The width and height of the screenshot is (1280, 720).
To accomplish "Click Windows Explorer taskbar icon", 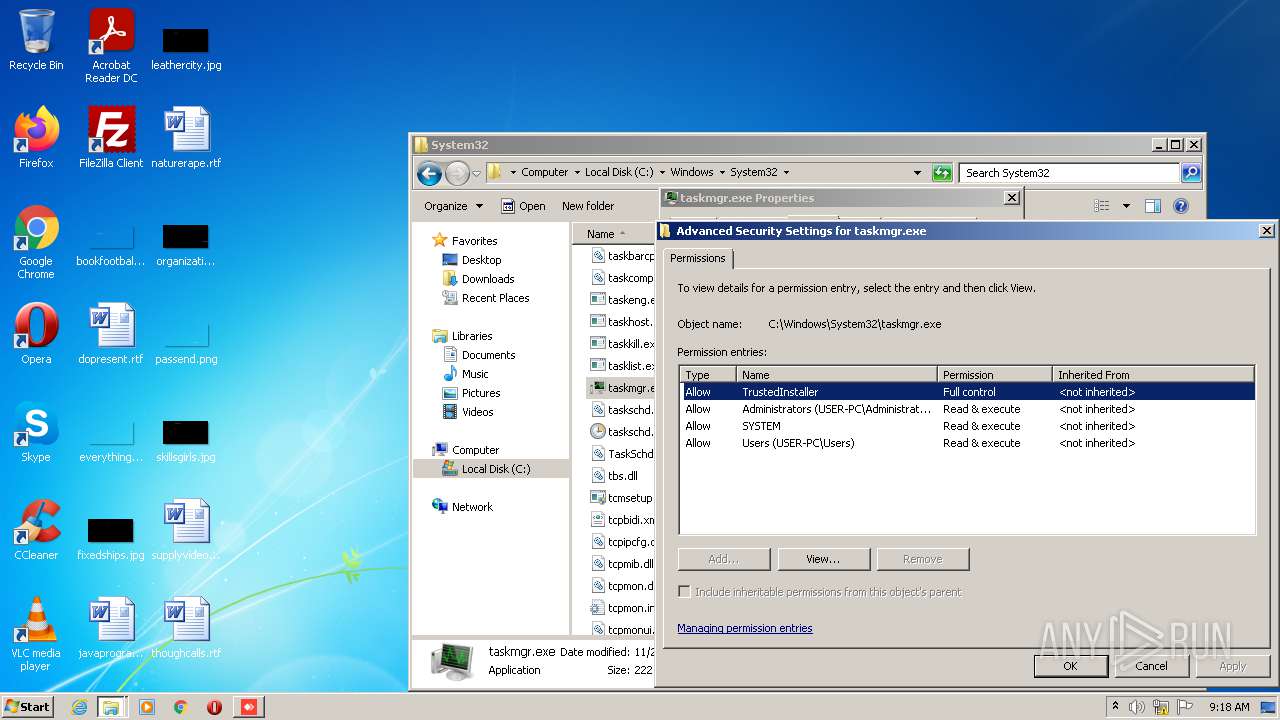I will click(x=111, y=707).
